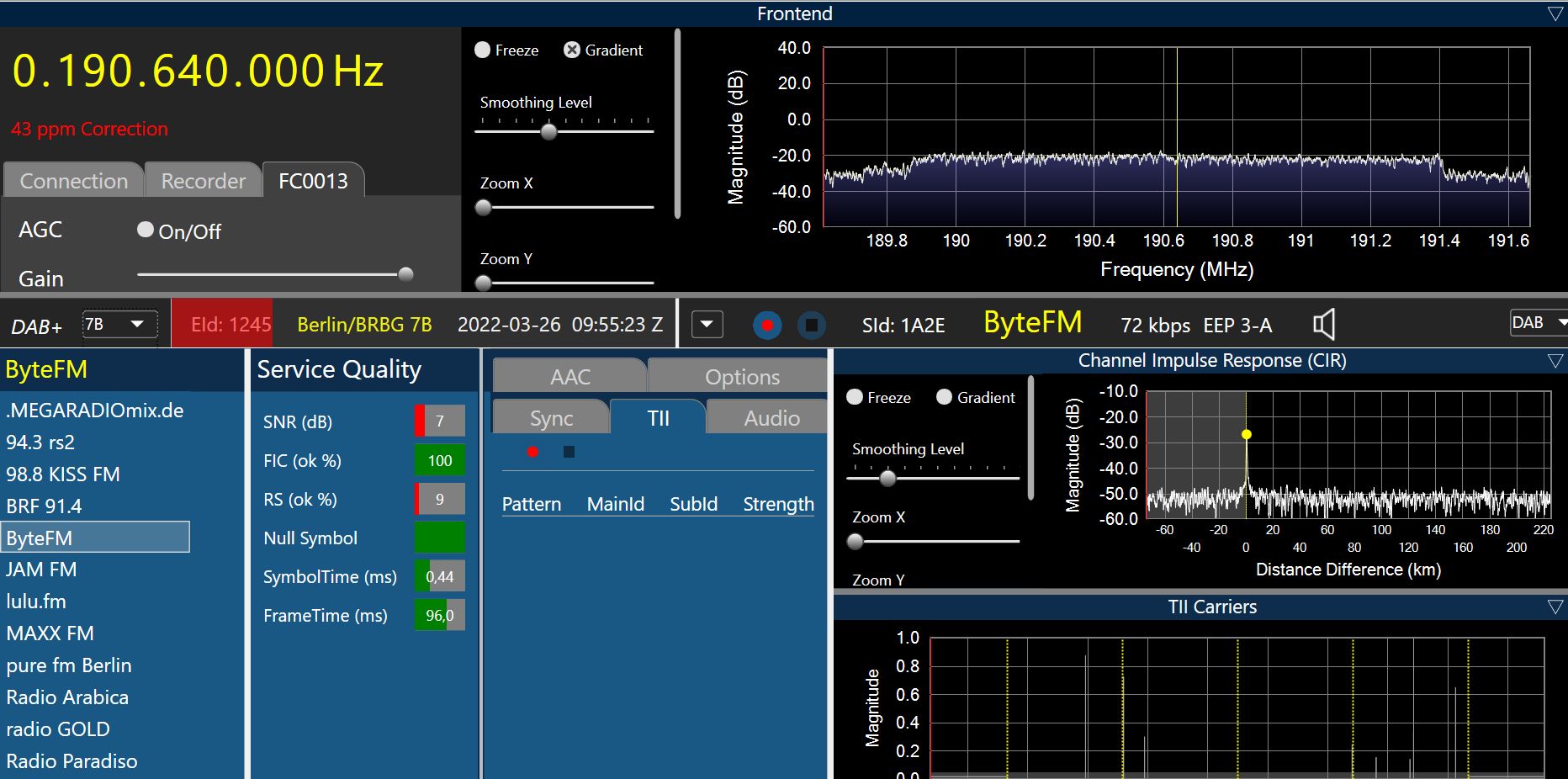Collapse the Channel Impulse Response panel triangle
The height and width of the screenshot is (779, 1568).
coord(1555,361)
